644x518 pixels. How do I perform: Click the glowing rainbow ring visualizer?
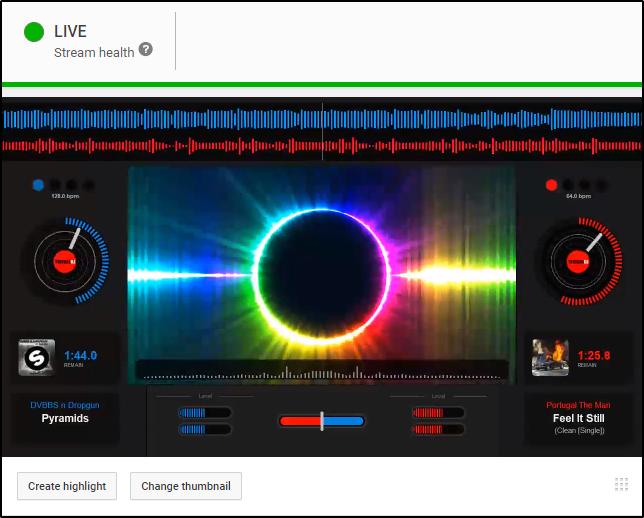322,271
